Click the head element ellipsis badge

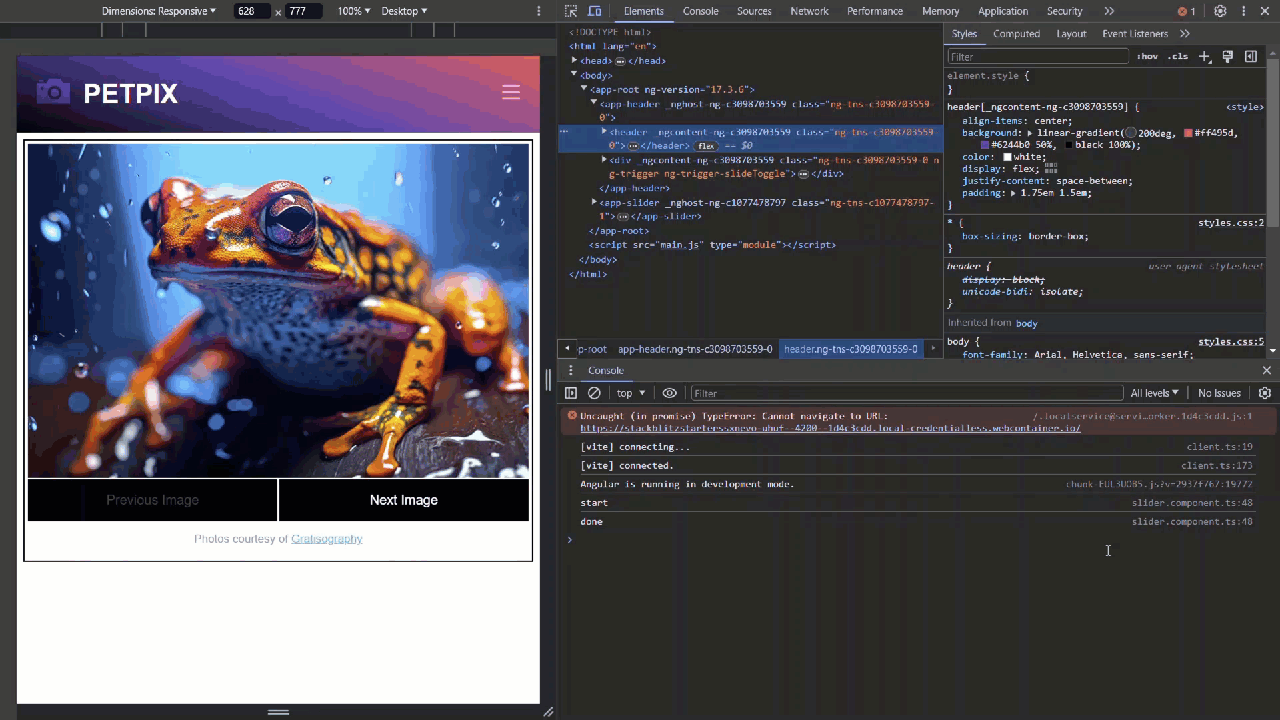pyautogui.click(x=620, y=61)
